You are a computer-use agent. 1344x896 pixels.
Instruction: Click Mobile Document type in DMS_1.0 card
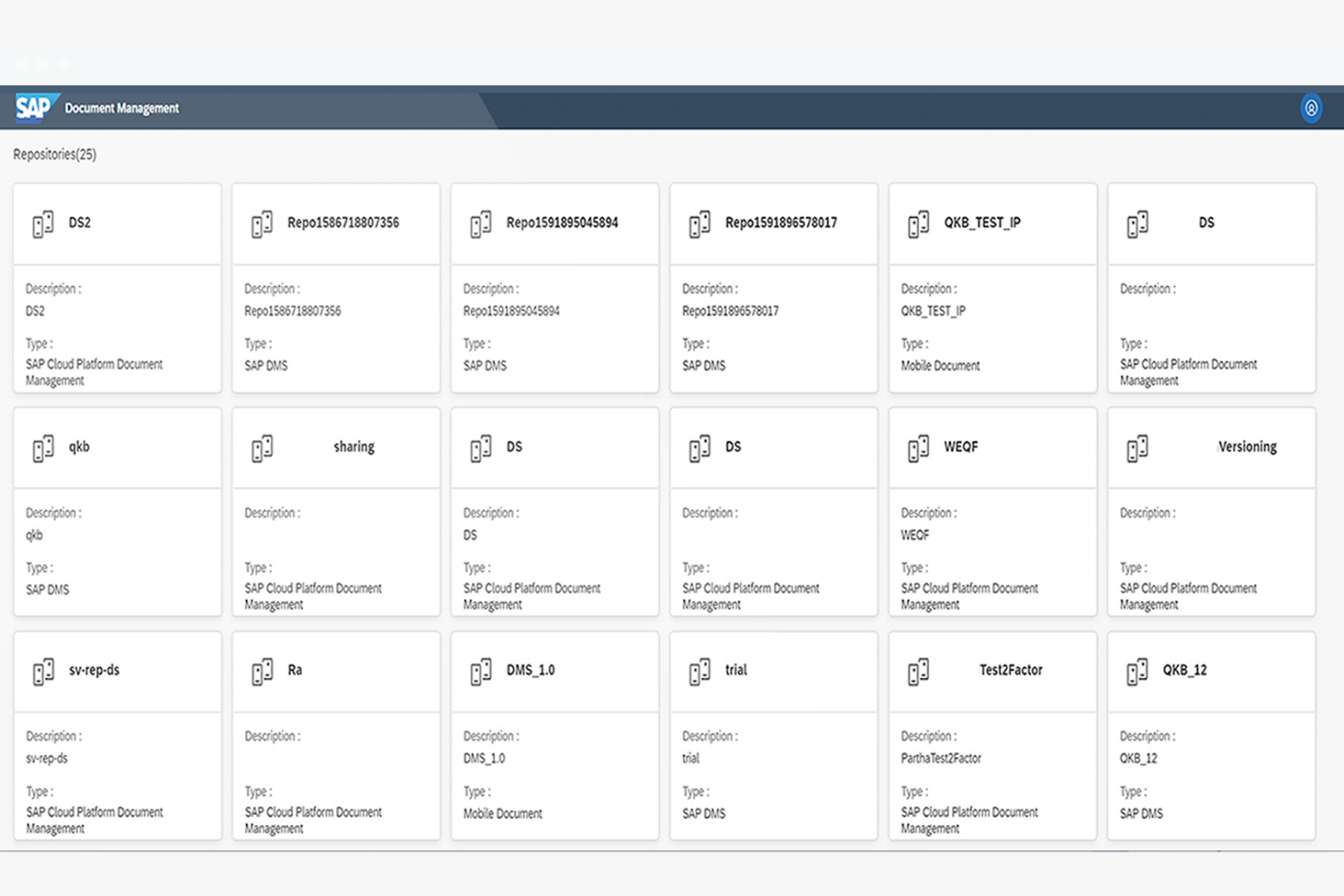[502, 813]
